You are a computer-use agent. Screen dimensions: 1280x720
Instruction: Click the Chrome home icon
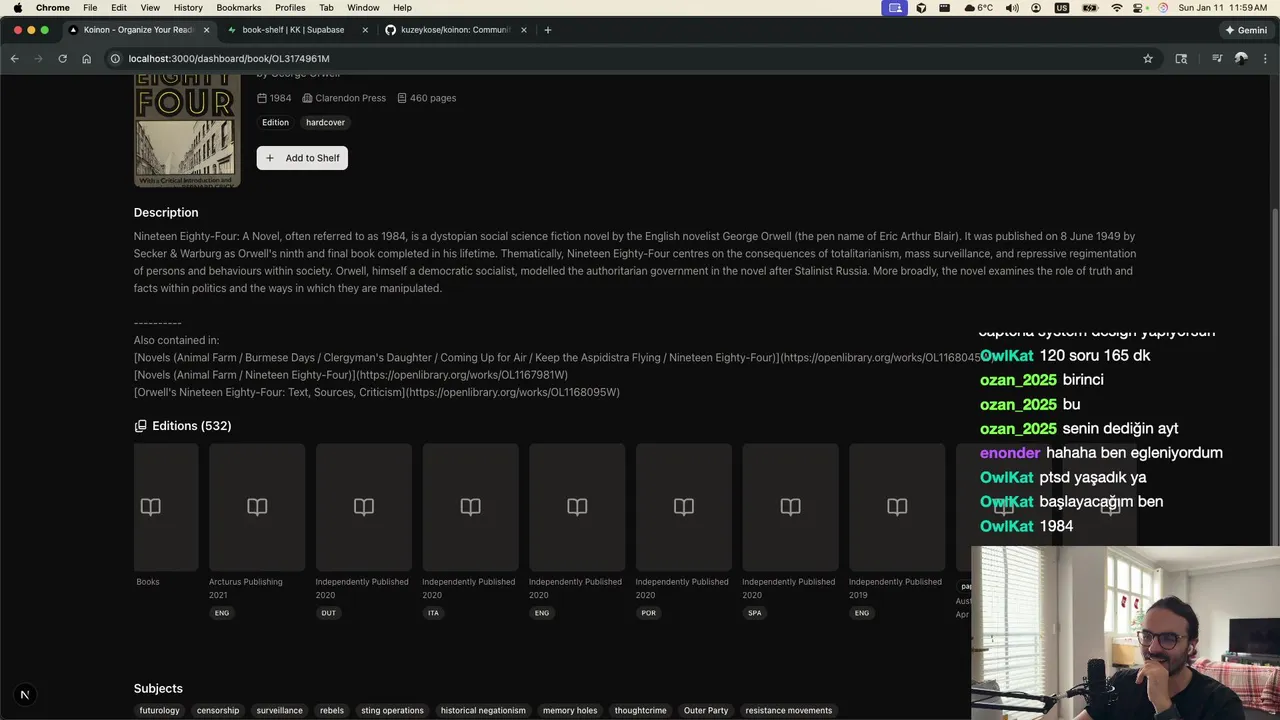[87, 59]
